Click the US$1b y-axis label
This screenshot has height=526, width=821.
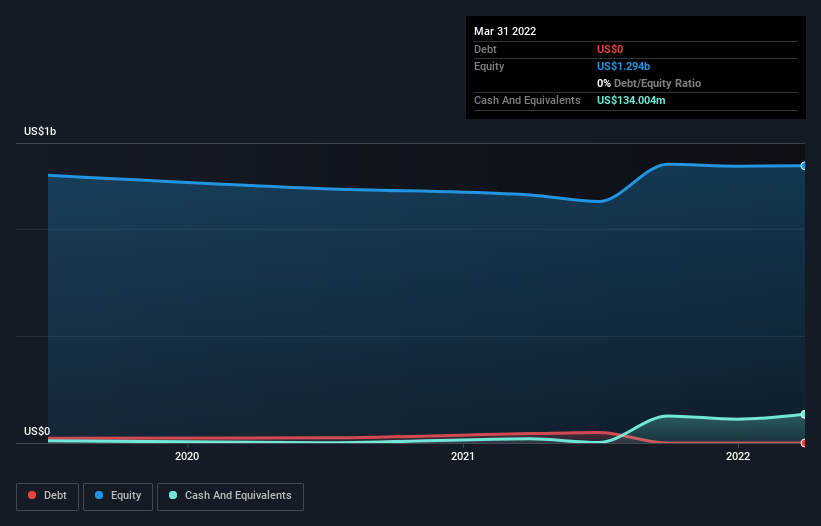tap(40, 131)
